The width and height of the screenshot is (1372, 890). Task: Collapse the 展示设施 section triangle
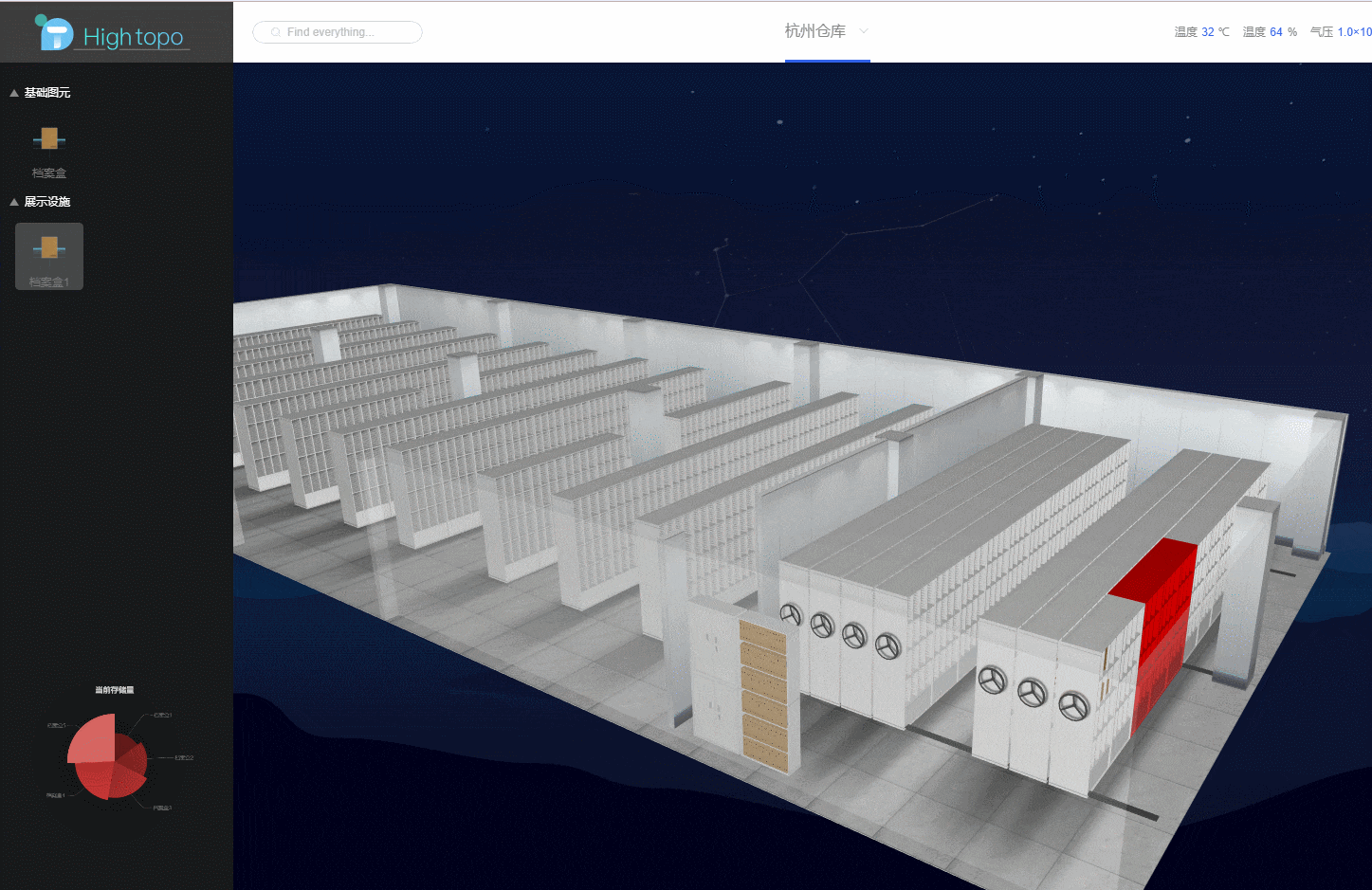12,202
